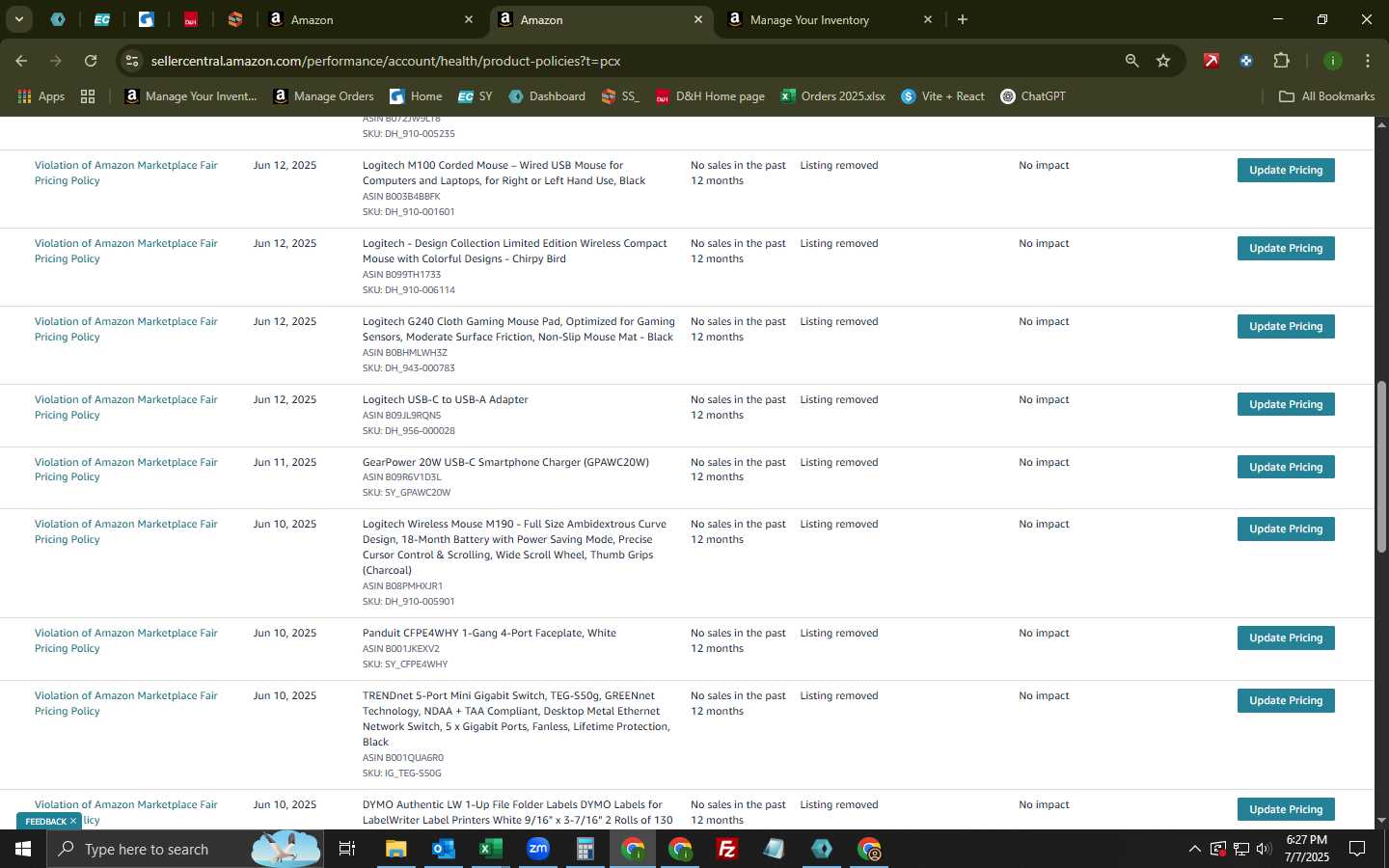1389x868 pixels.
Task: Switch to Manage Your Inventory tab
Action: click(x=830, y=19)
